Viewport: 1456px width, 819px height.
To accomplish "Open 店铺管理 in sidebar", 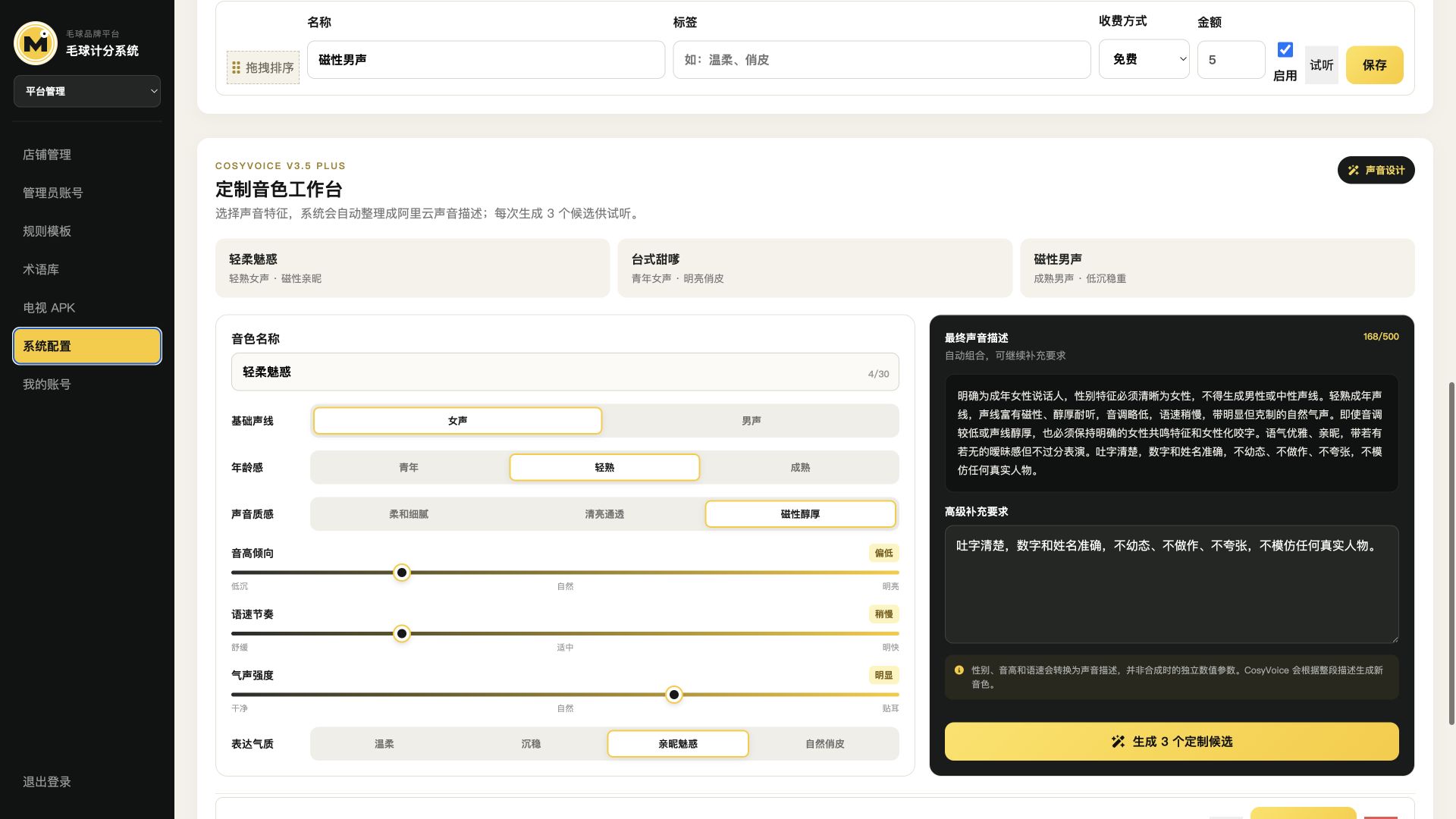I will (x=87, y=155).
